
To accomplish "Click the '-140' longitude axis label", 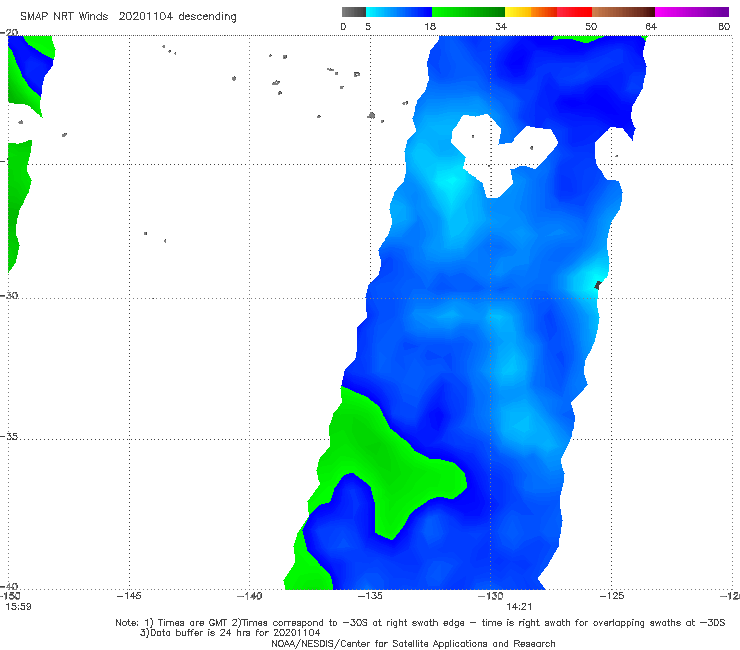I will click(249, 596).
